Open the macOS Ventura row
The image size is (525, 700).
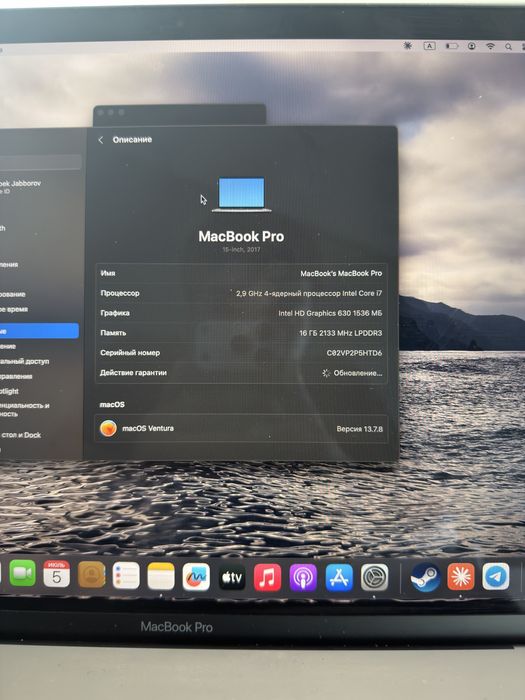coord(241,429)
